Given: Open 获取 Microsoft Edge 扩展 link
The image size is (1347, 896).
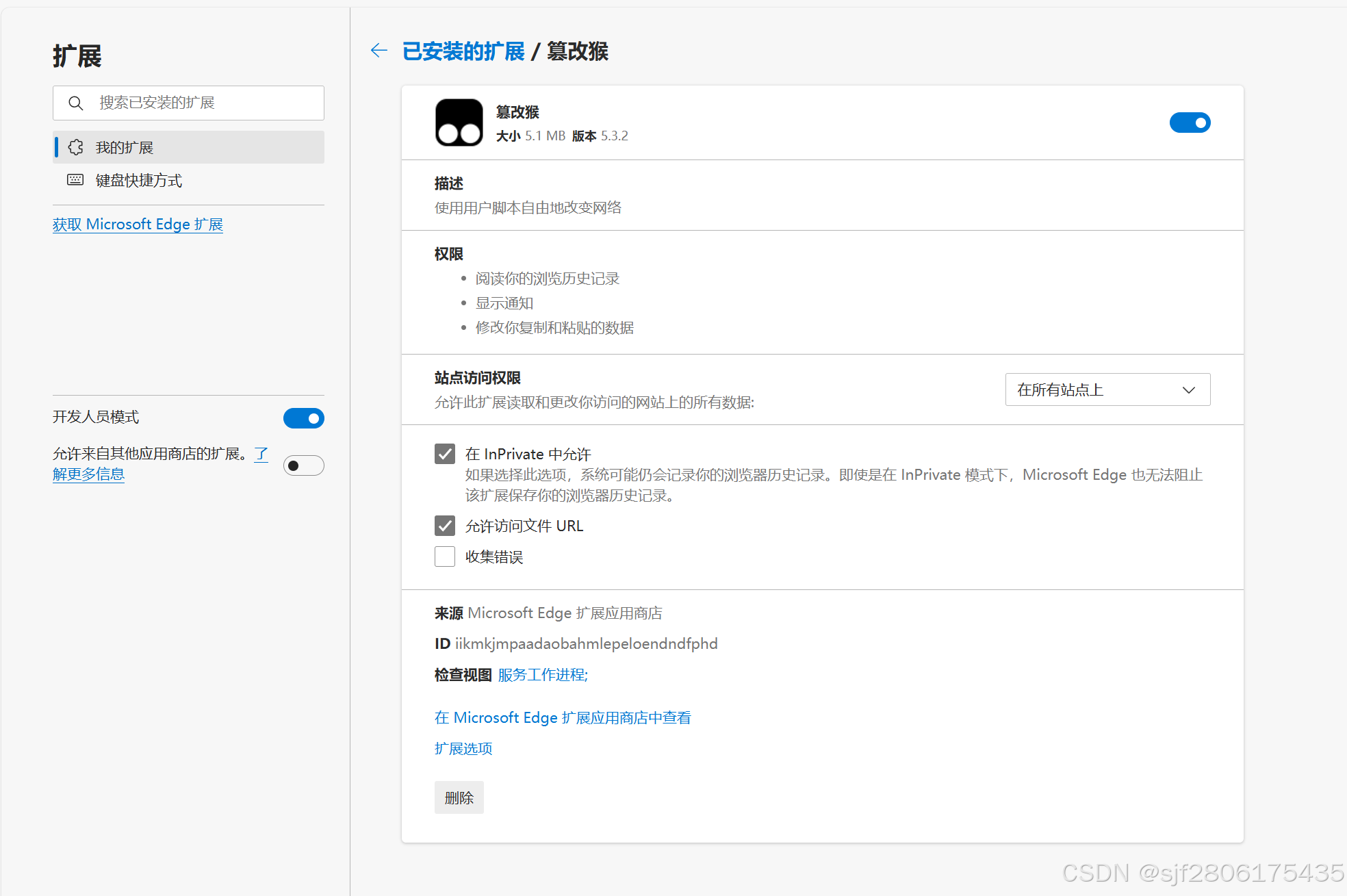Looking at the screenshot, I should (x=138, y=225).
